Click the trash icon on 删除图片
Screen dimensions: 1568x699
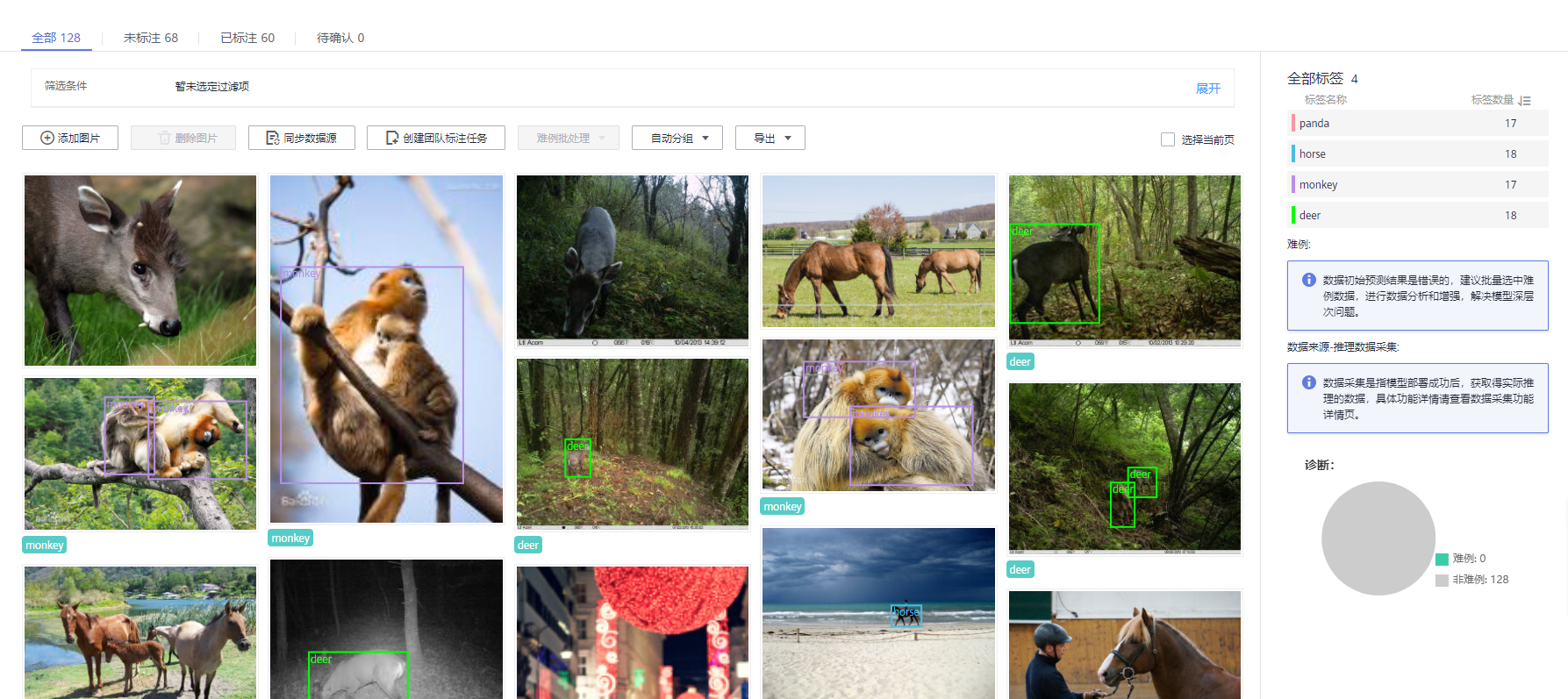pos(164,138)
